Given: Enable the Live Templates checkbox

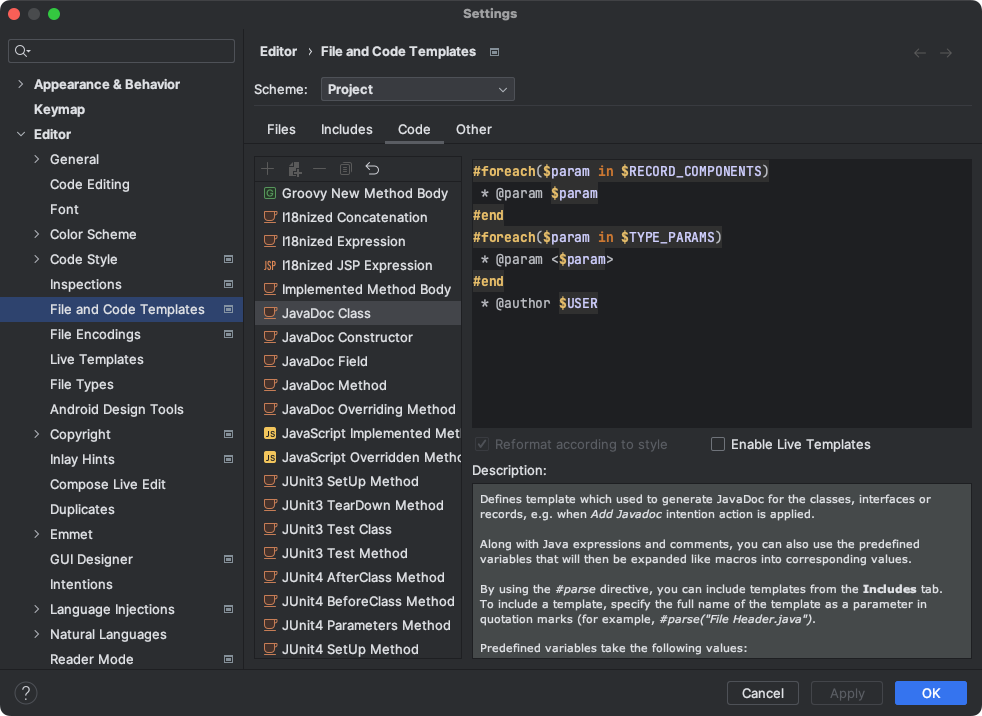Looking at the screenshot, I should pyautogui.click(x=718, y=444).
